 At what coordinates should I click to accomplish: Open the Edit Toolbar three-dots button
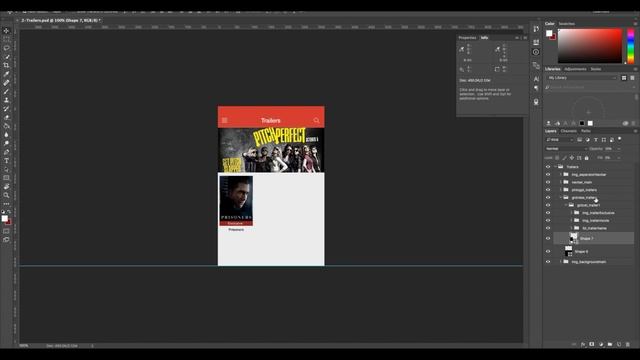[x=6, y=204]
